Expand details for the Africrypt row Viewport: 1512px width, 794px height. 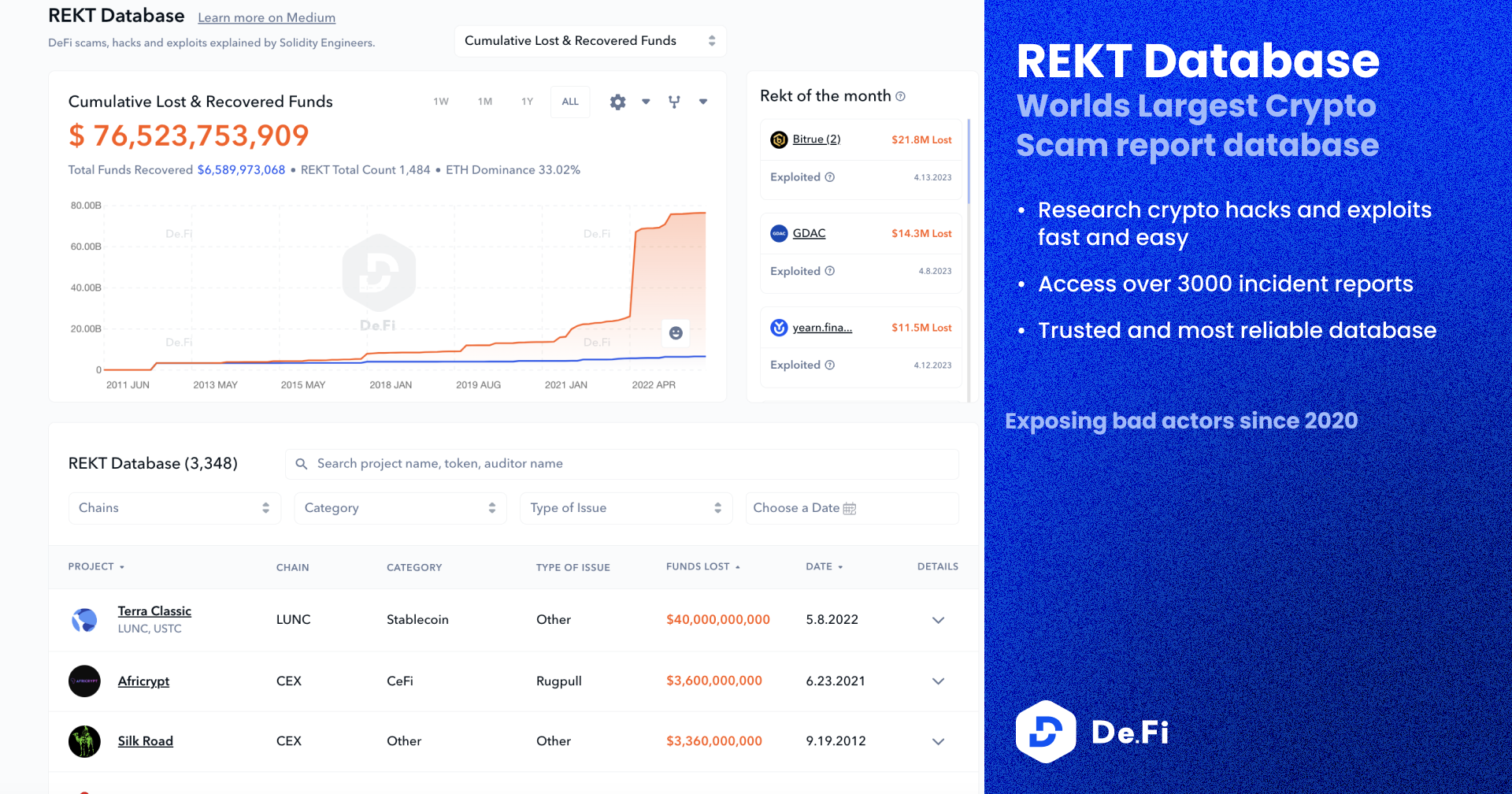coord(938,681)
